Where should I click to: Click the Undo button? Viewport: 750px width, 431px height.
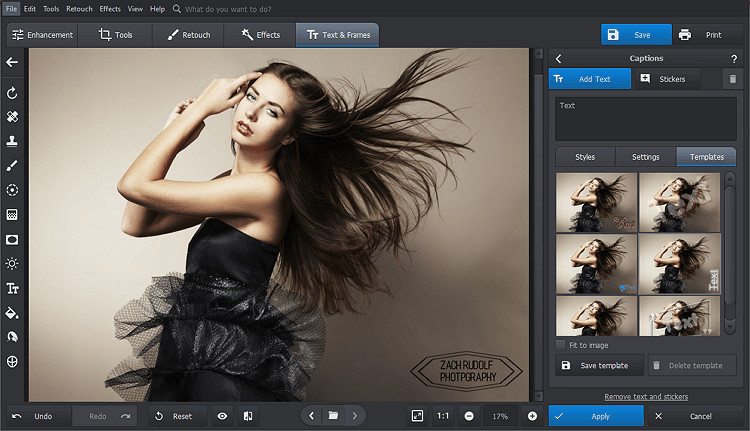38,416
